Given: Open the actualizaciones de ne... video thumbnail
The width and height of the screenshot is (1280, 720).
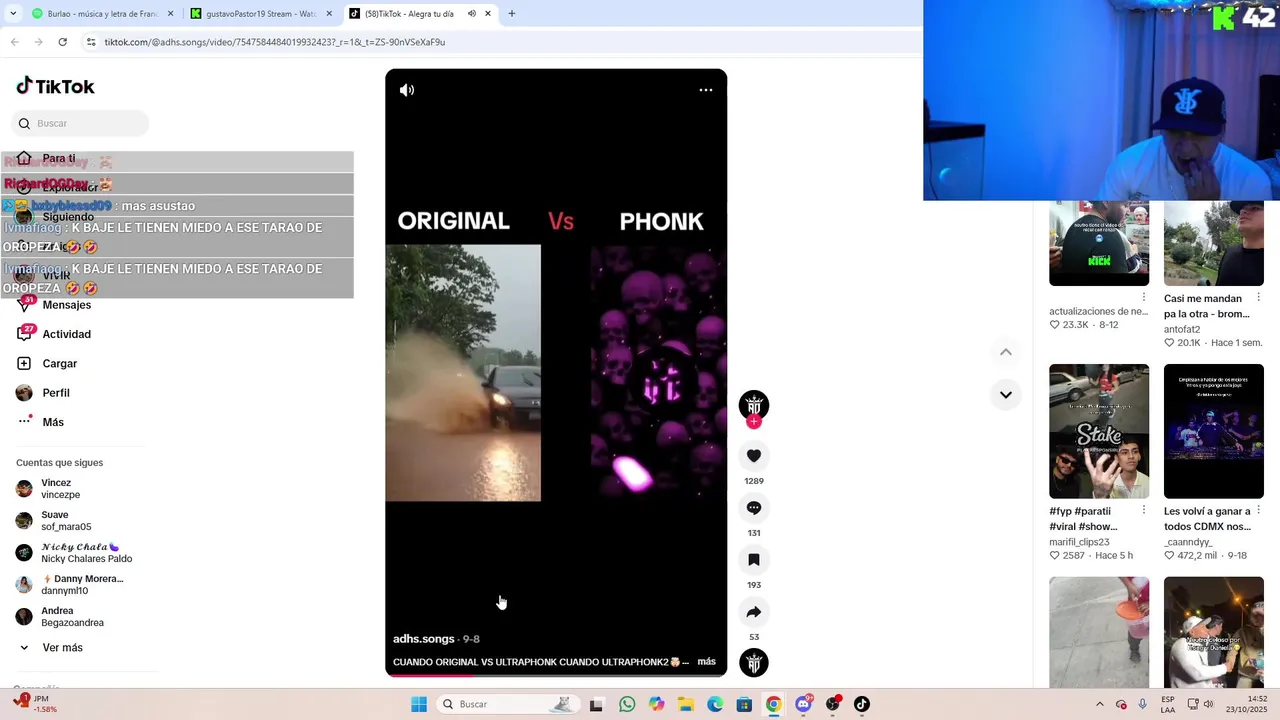Looking at the screenshot, I should click(x=1099, y=243).
